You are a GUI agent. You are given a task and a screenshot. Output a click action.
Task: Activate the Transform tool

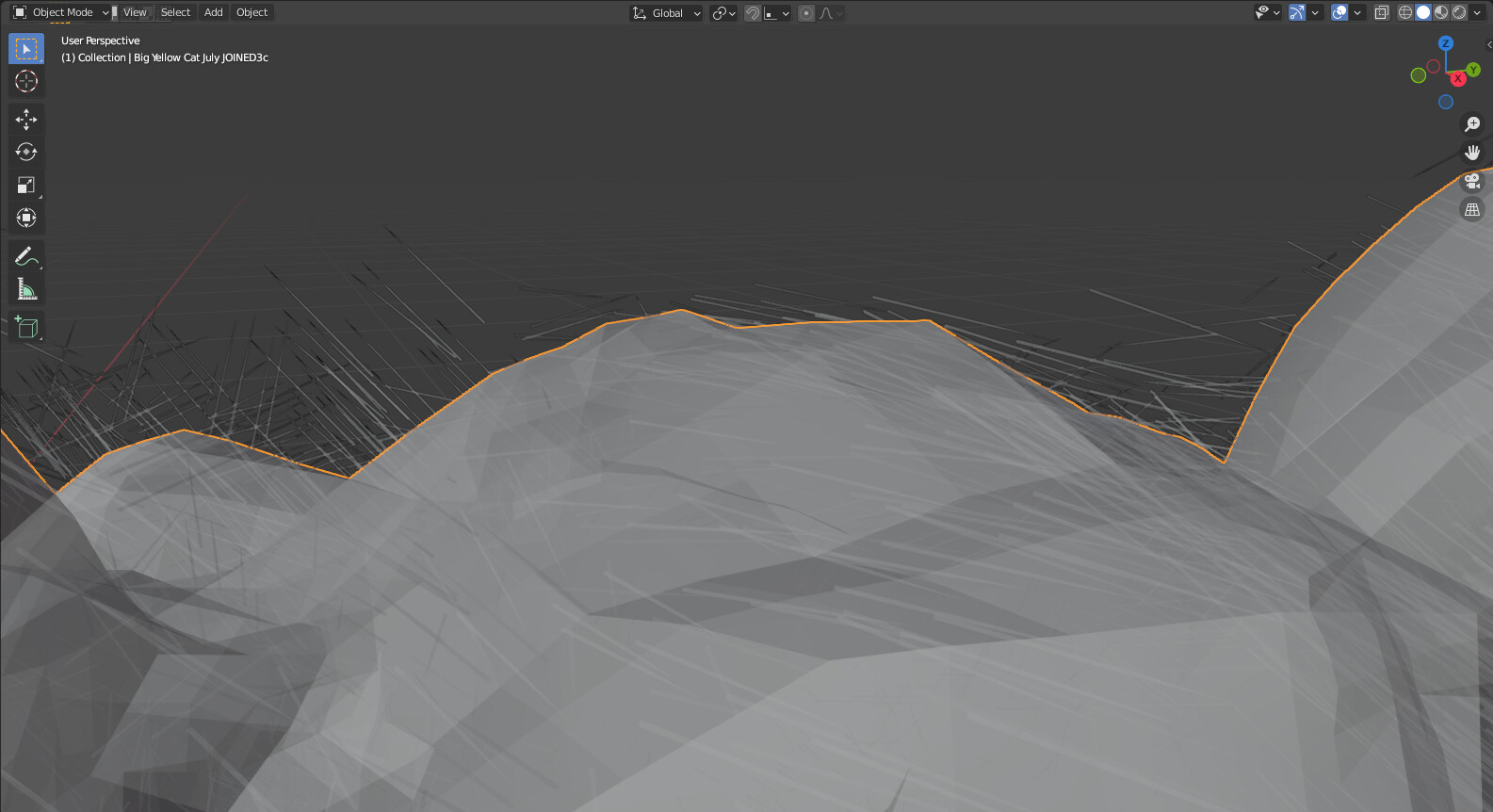click(x=26, y=218)
